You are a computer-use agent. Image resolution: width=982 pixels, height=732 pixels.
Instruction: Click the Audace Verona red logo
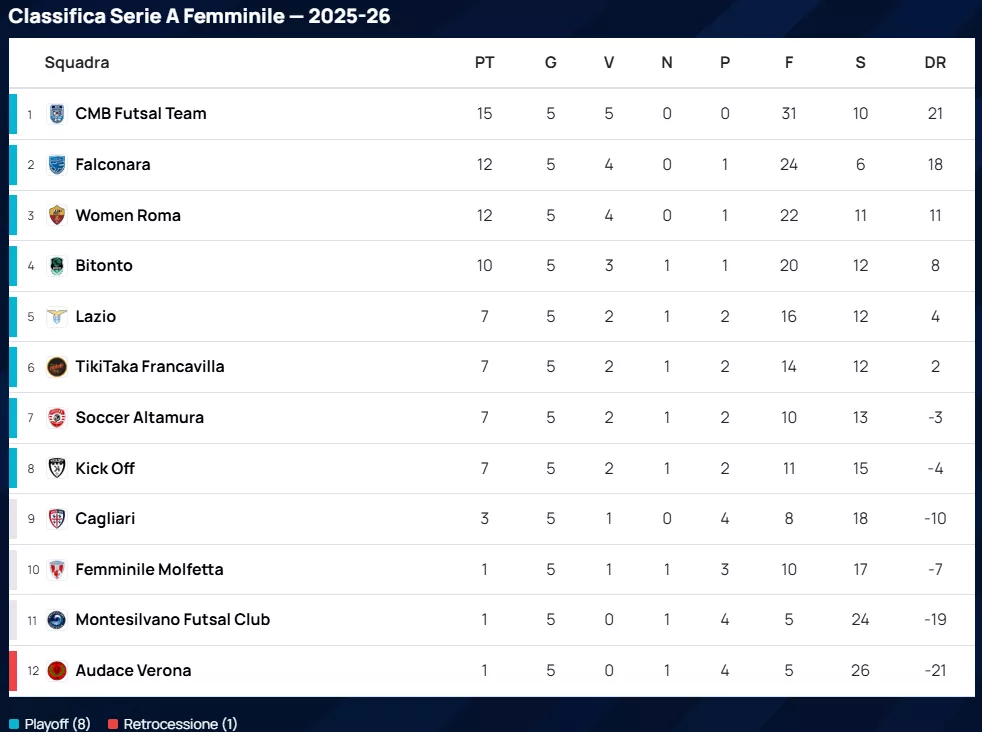click(x=57, y=670)
